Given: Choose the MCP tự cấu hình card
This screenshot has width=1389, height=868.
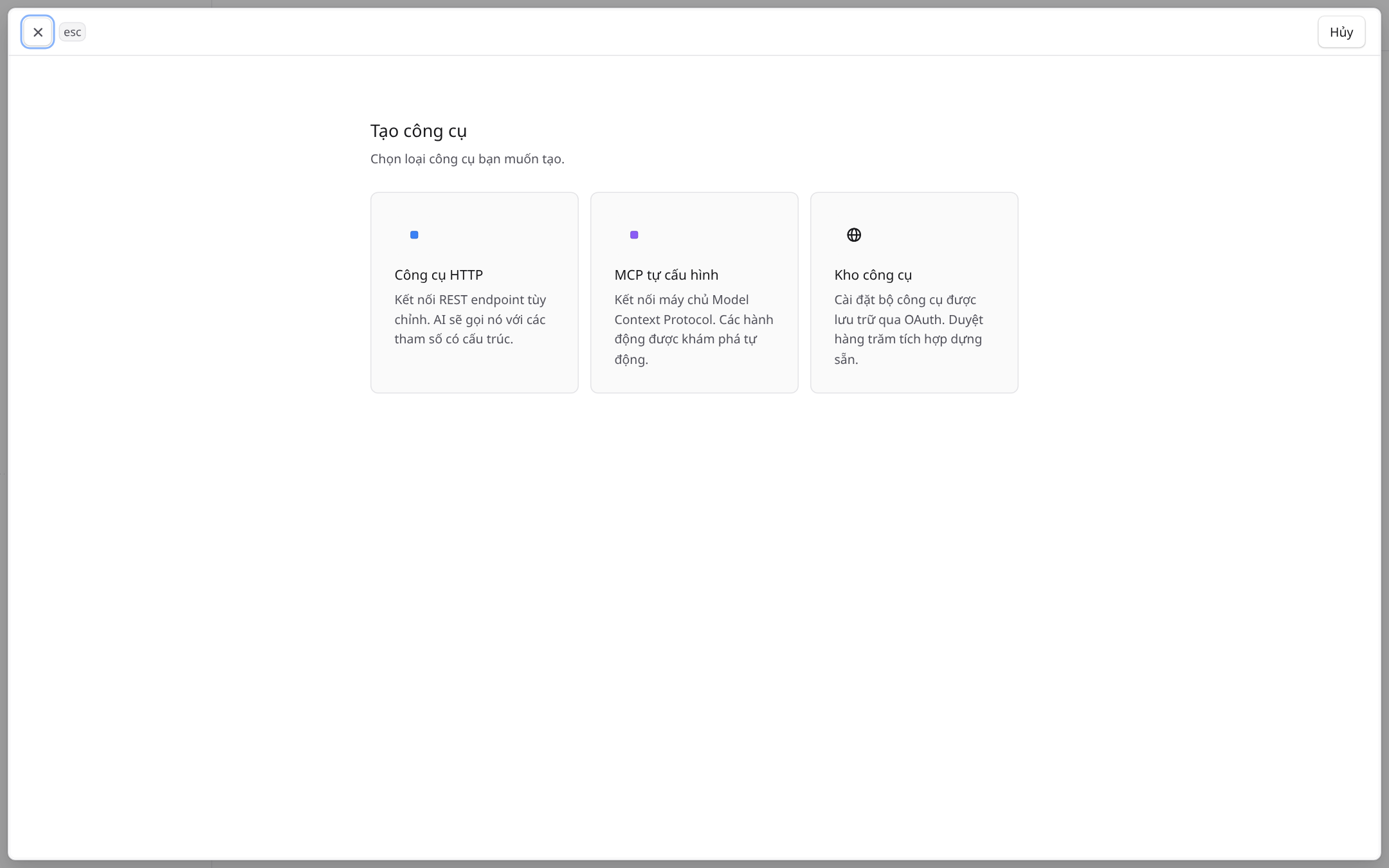Looking at the screenshot, I should click(x=694, y=293).
